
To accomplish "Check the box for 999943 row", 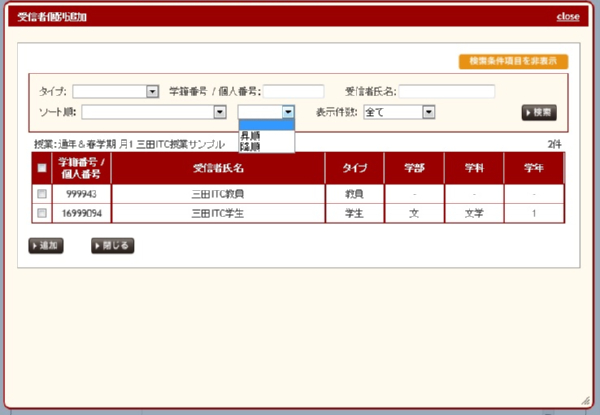I will (x=41, y=194).
